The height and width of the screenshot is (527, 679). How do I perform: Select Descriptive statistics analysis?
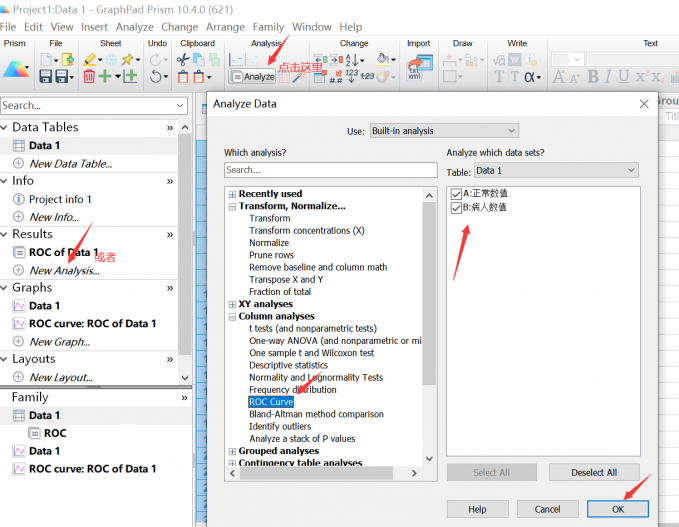pyautogui.click(x=288, y=365)
